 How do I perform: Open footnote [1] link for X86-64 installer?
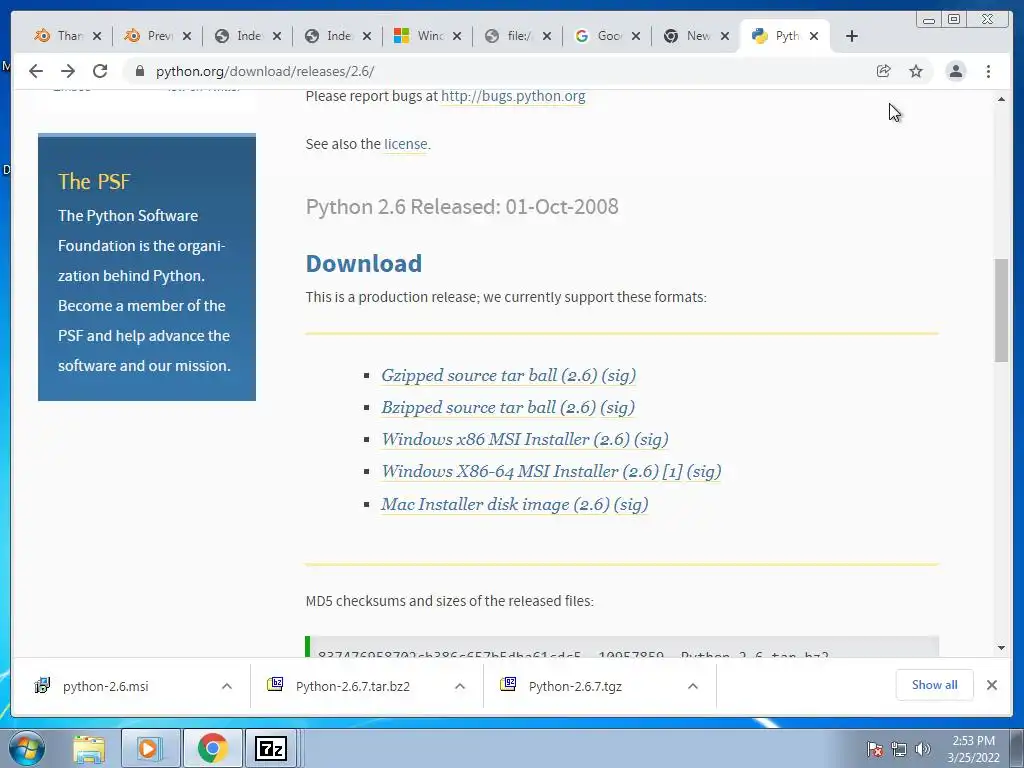(x=672, y=472)
